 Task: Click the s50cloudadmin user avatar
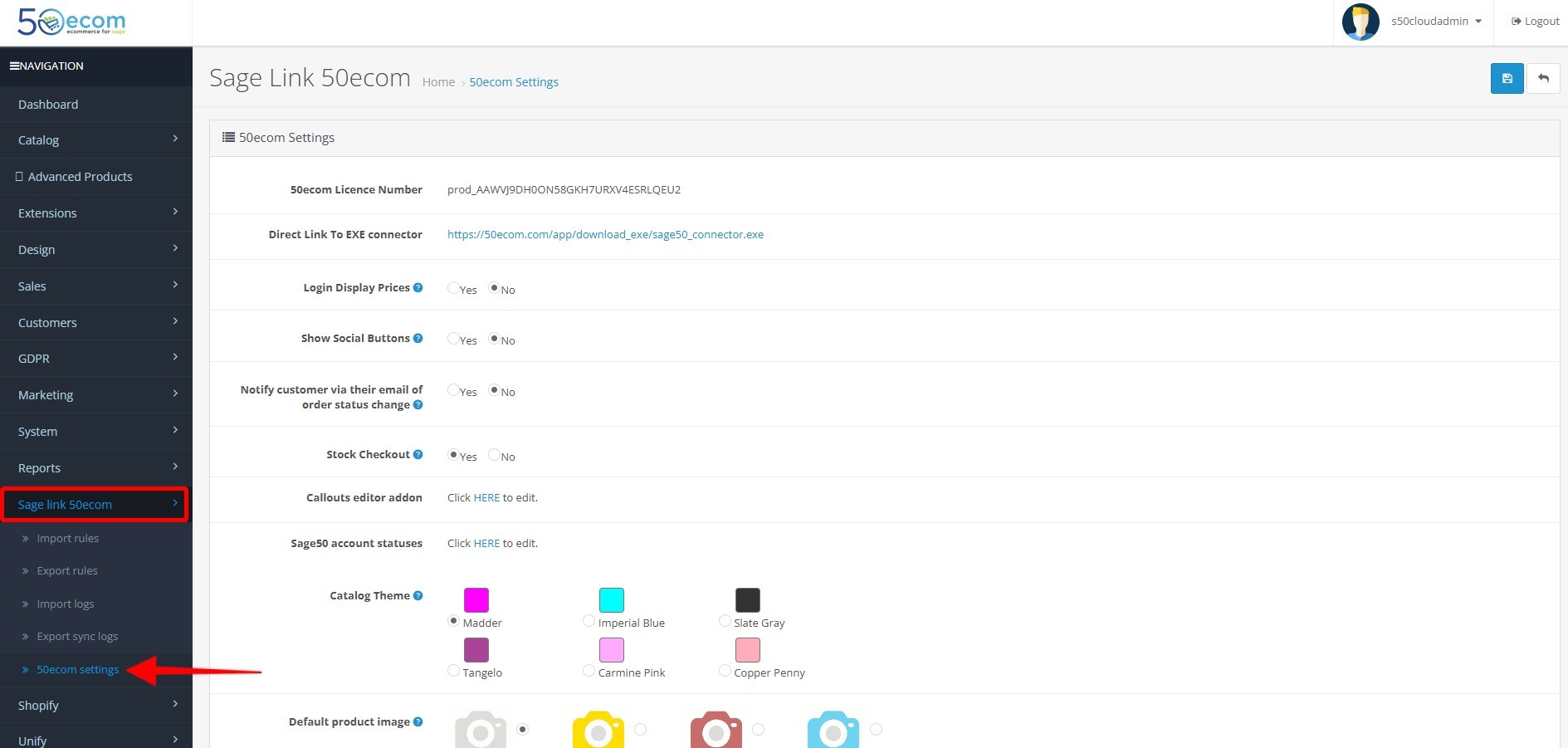pos(1360,22)
